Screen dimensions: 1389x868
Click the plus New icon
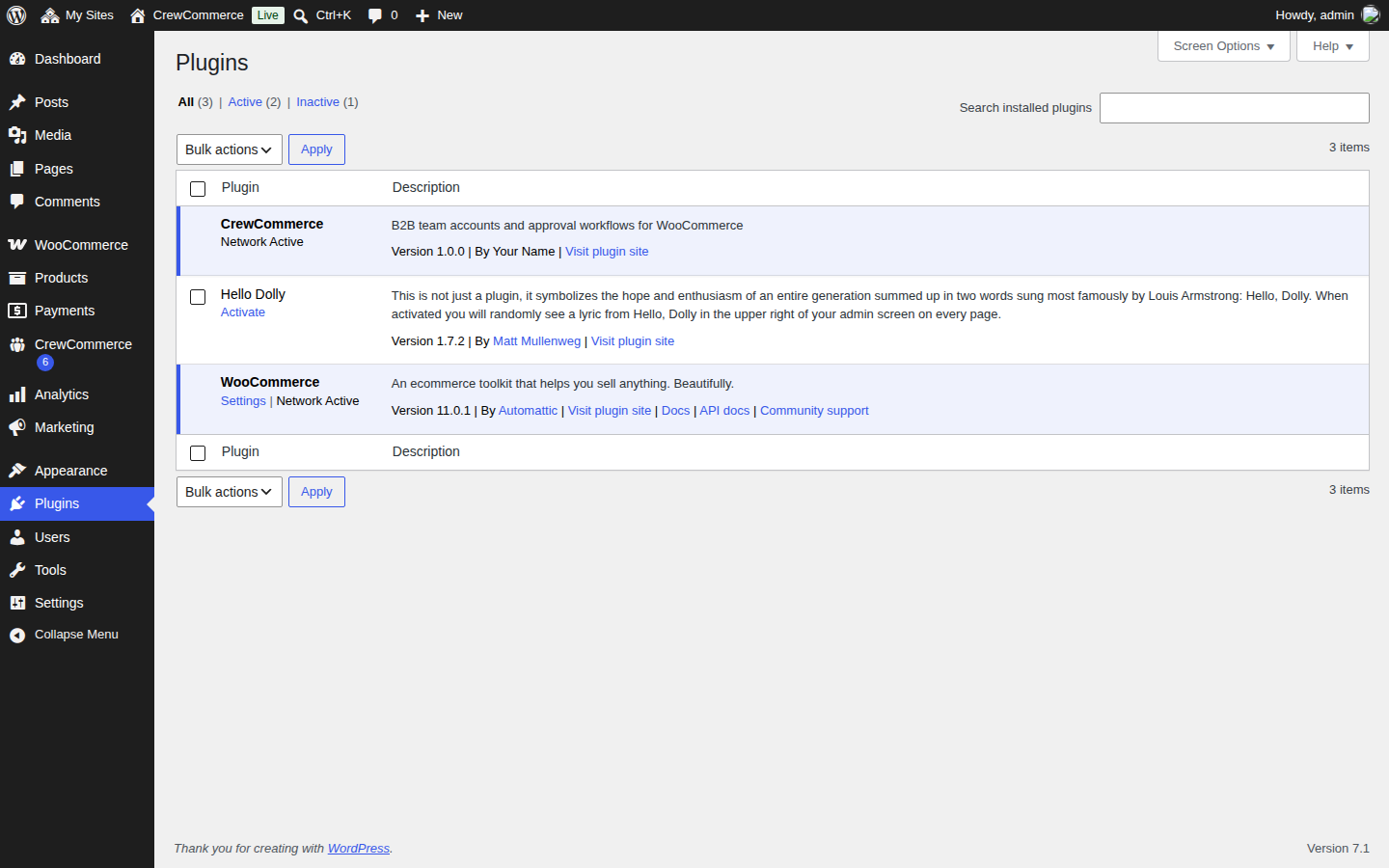coord(422,15)
